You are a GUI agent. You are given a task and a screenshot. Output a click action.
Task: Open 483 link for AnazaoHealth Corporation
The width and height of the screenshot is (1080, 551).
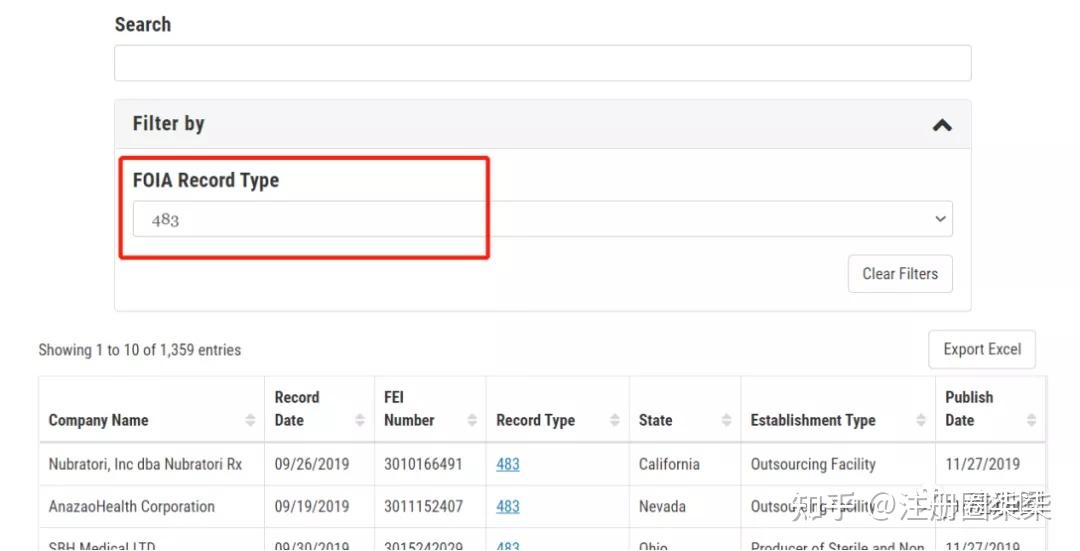[508, 506]
